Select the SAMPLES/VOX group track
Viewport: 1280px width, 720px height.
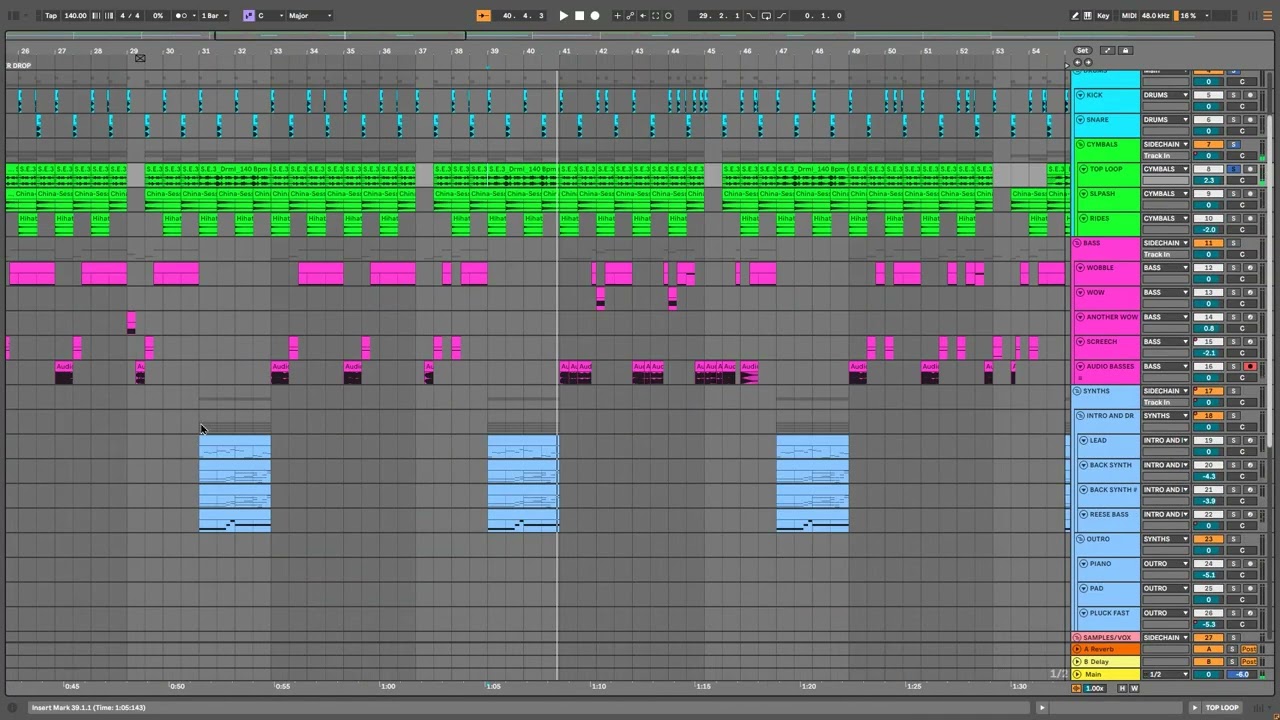[1105, 637]
